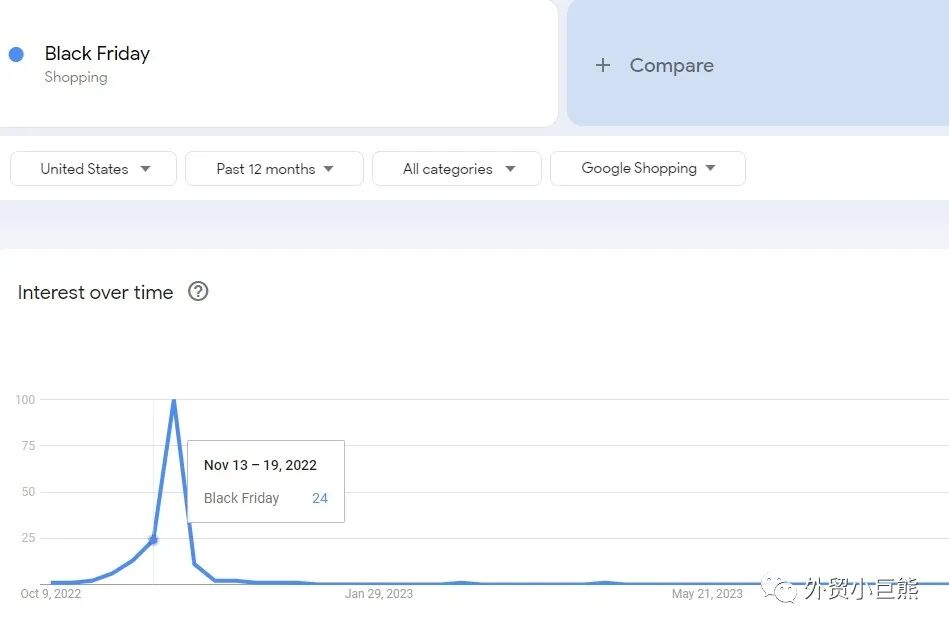Image resolution: width=949 pixels, height=630 pixels.
Task: Open the United States region dropdown
Action: [94, 169]
